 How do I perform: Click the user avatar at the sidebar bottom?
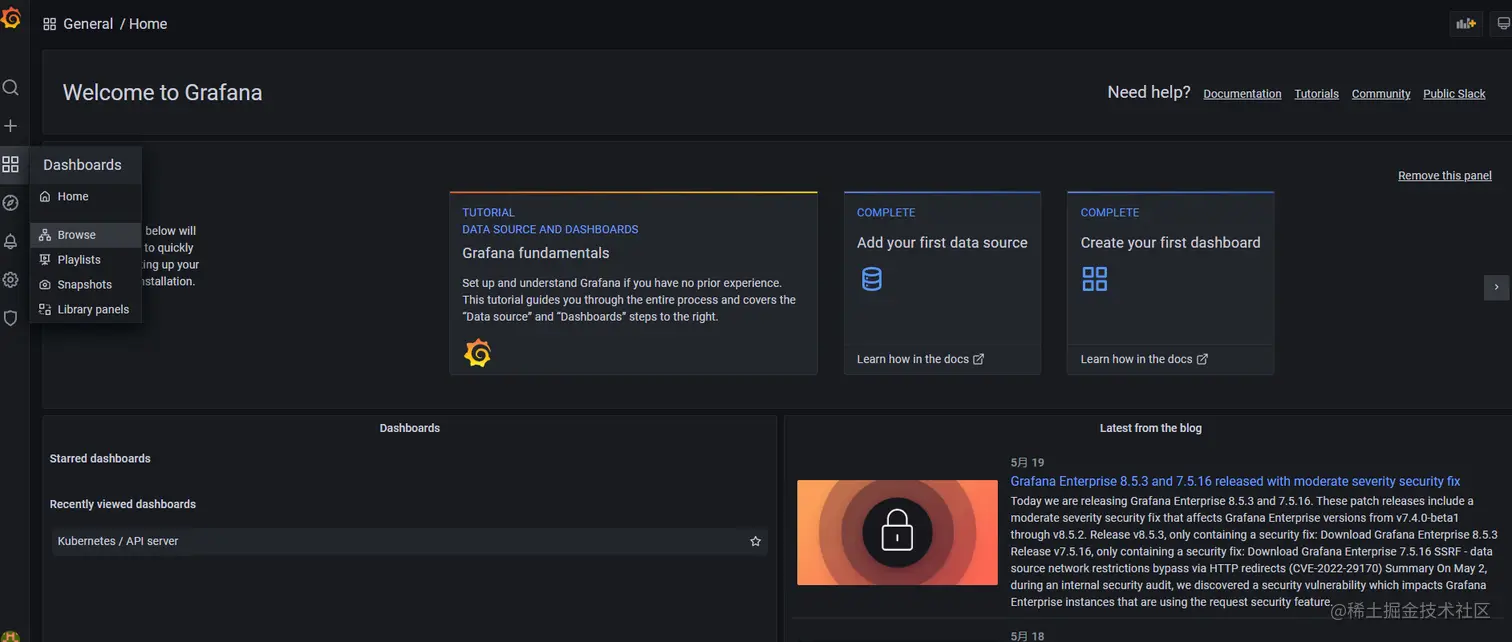[11, 636]
